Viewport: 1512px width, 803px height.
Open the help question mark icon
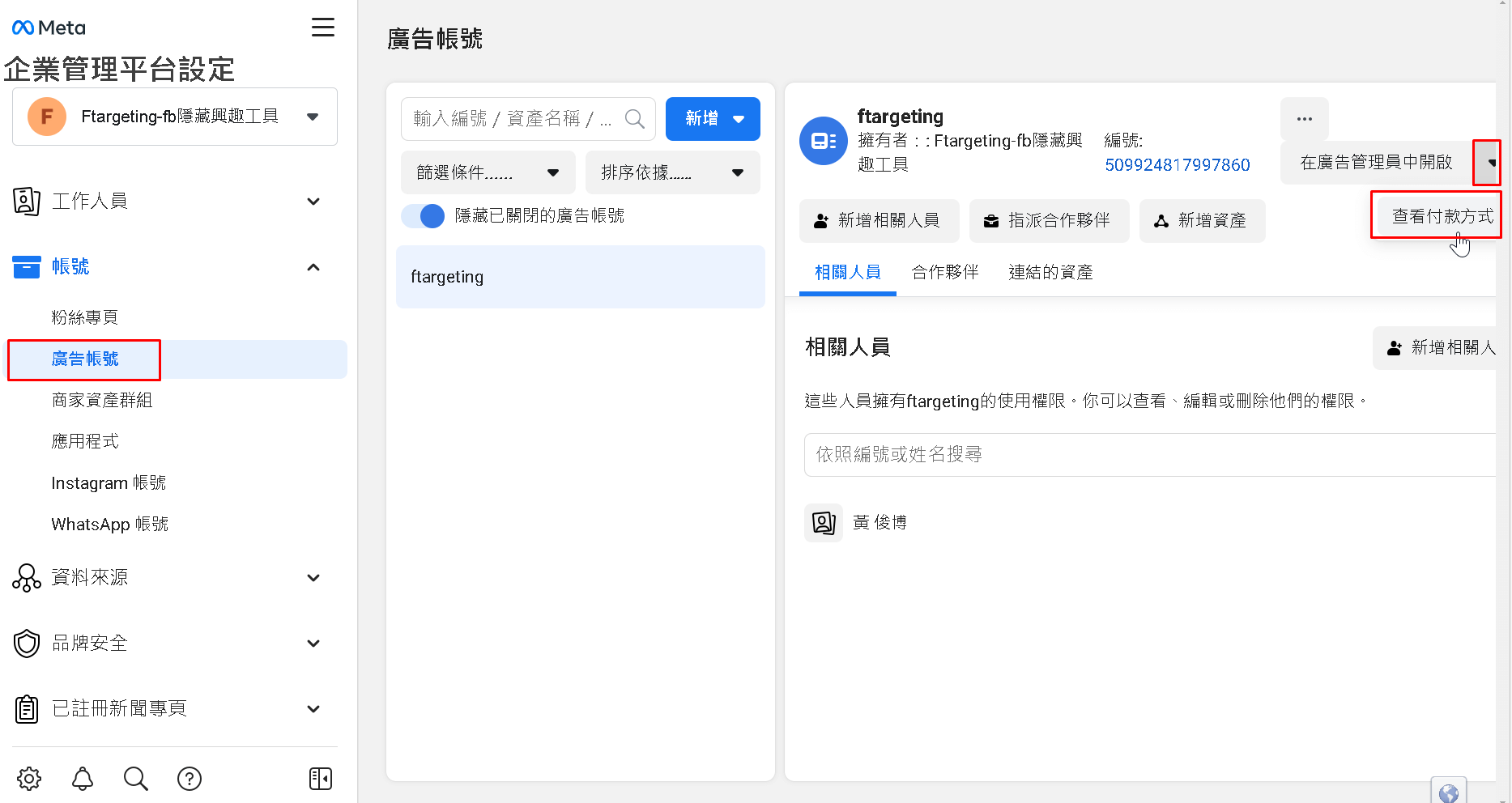pos(190,779)
